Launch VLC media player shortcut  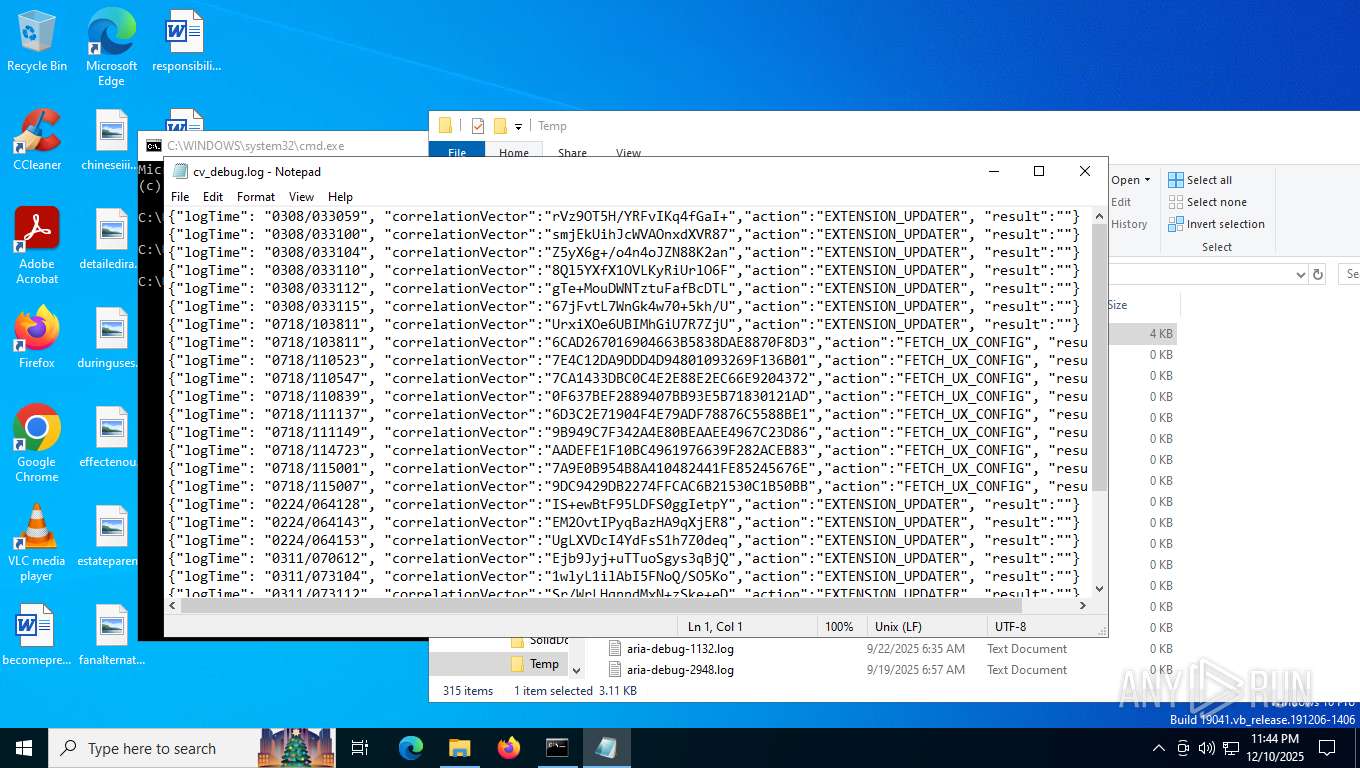point(37,543)
